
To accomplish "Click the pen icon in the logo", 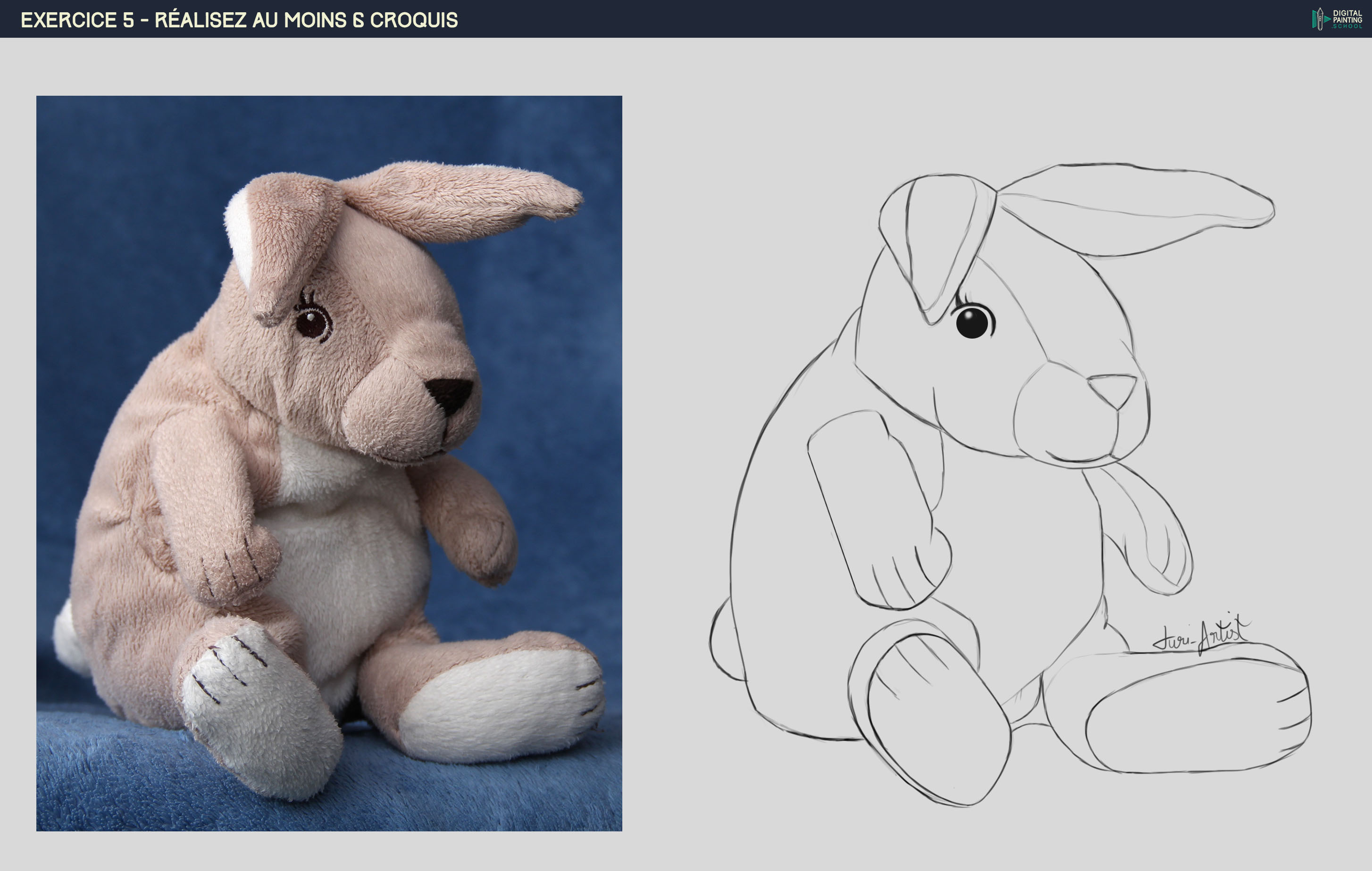I will click(x=1320, y=19).
